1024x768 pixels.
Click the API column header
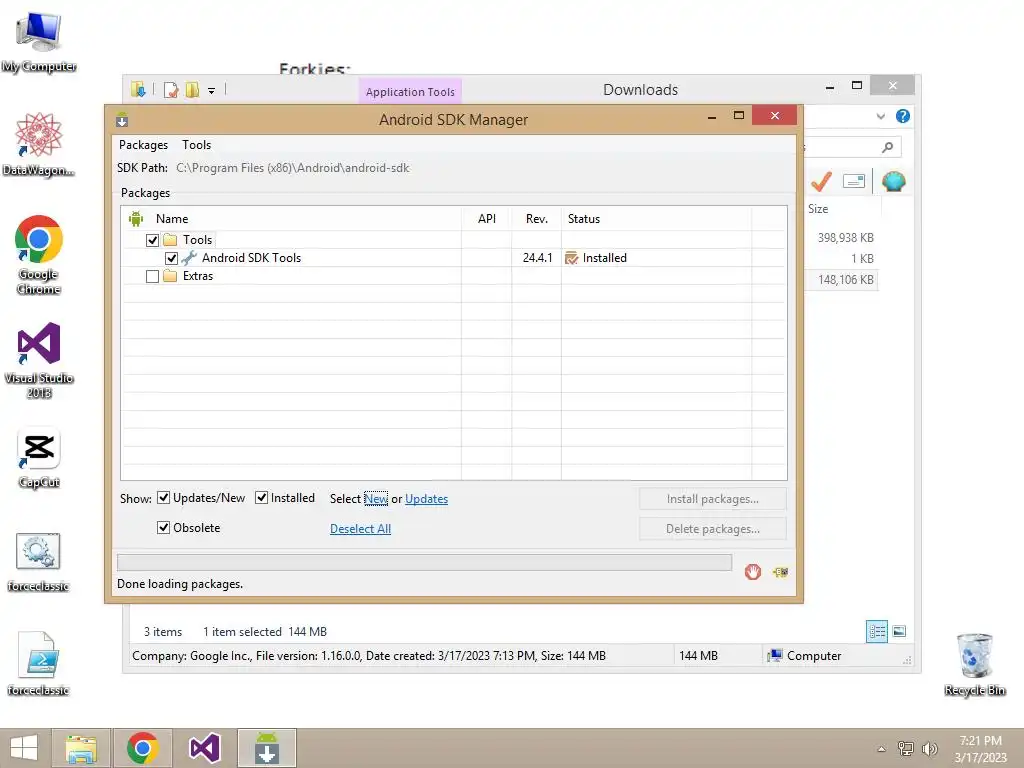click(487, 219)
